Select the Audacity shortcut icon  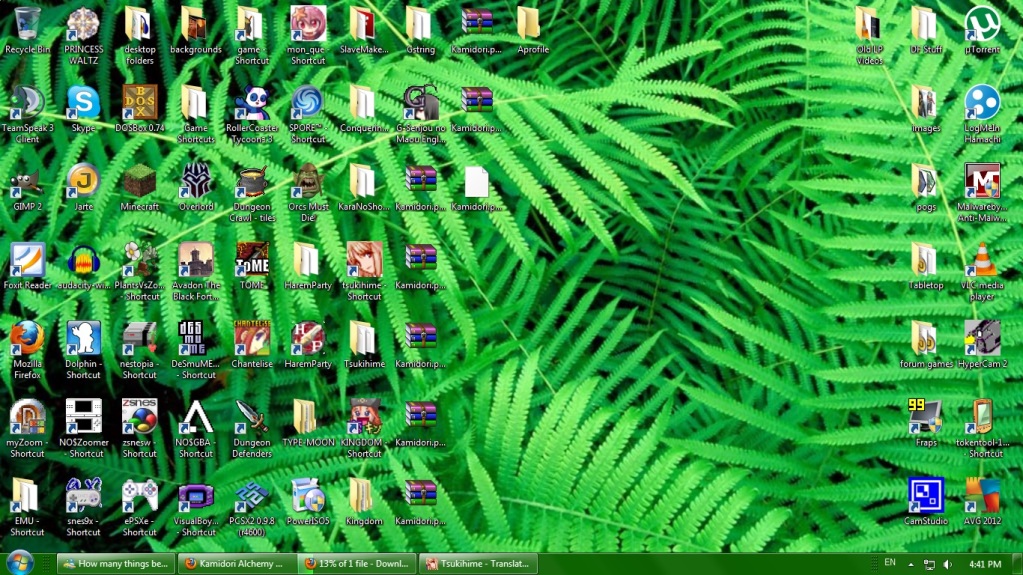pyautogui.click(x=83, y=260)
